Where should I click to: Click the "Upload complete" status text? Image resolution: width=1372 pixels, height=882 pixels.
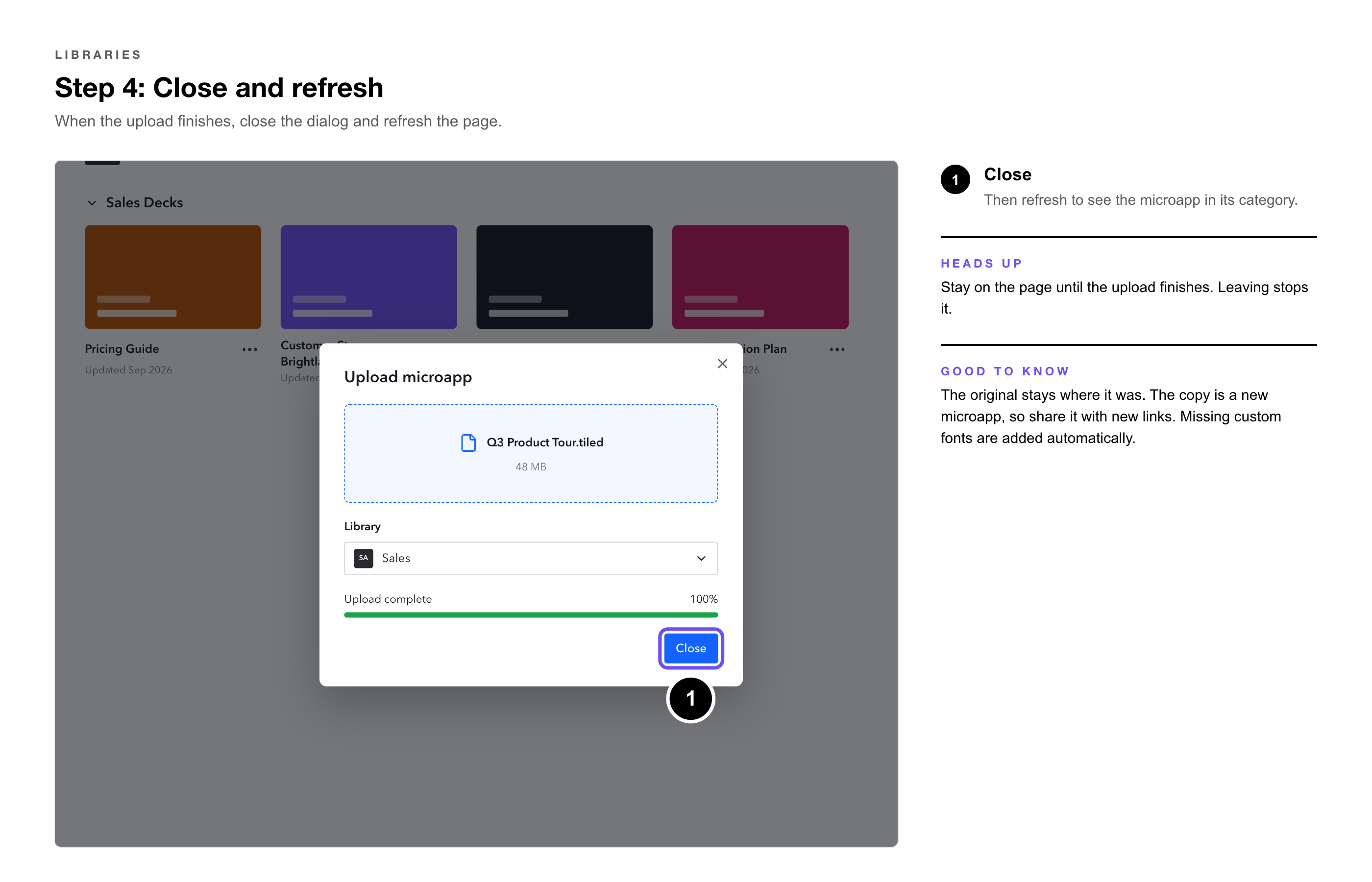pos(388,598)
